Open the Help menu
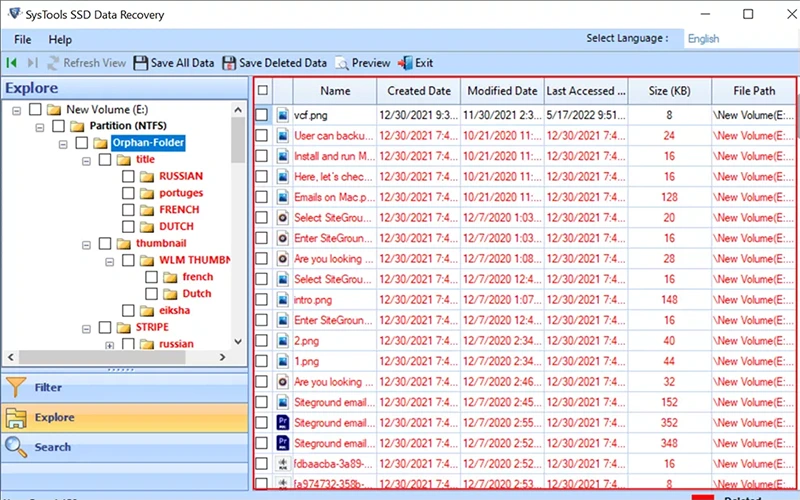The width and height of the screenshot is (800, 500). click(x=60, y=40)
